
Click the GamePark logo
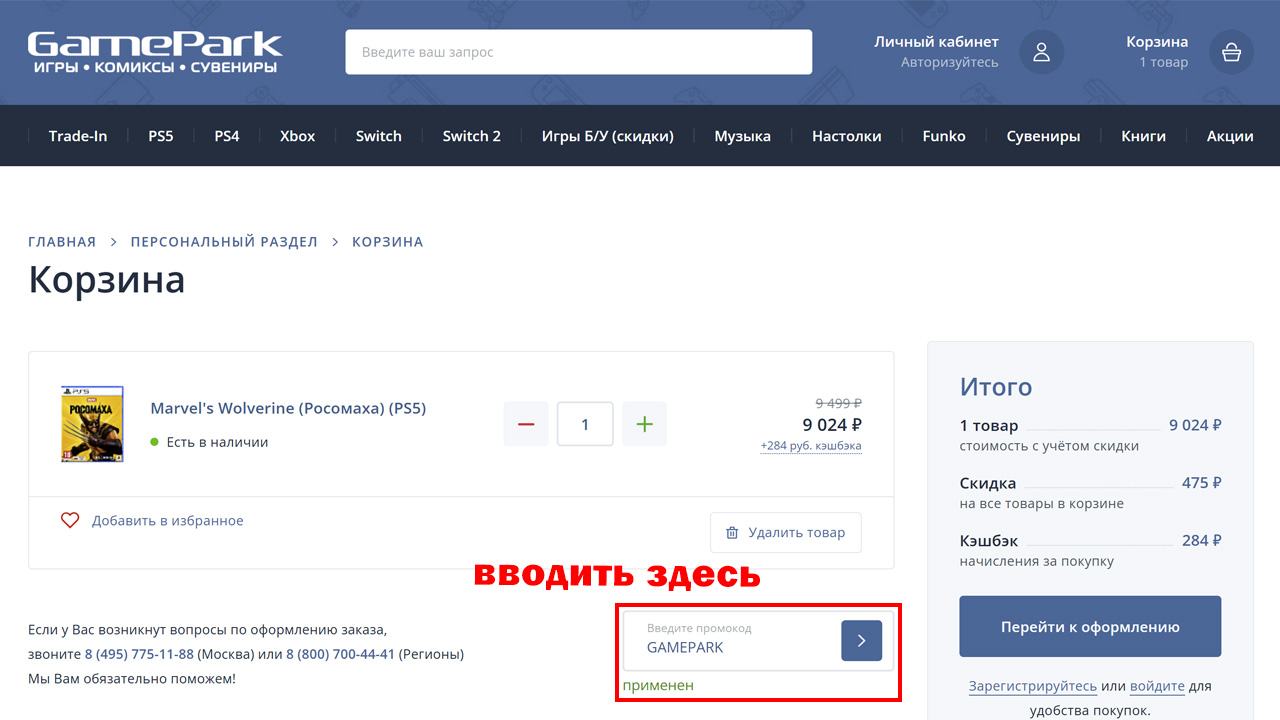[x=155, y=52]
